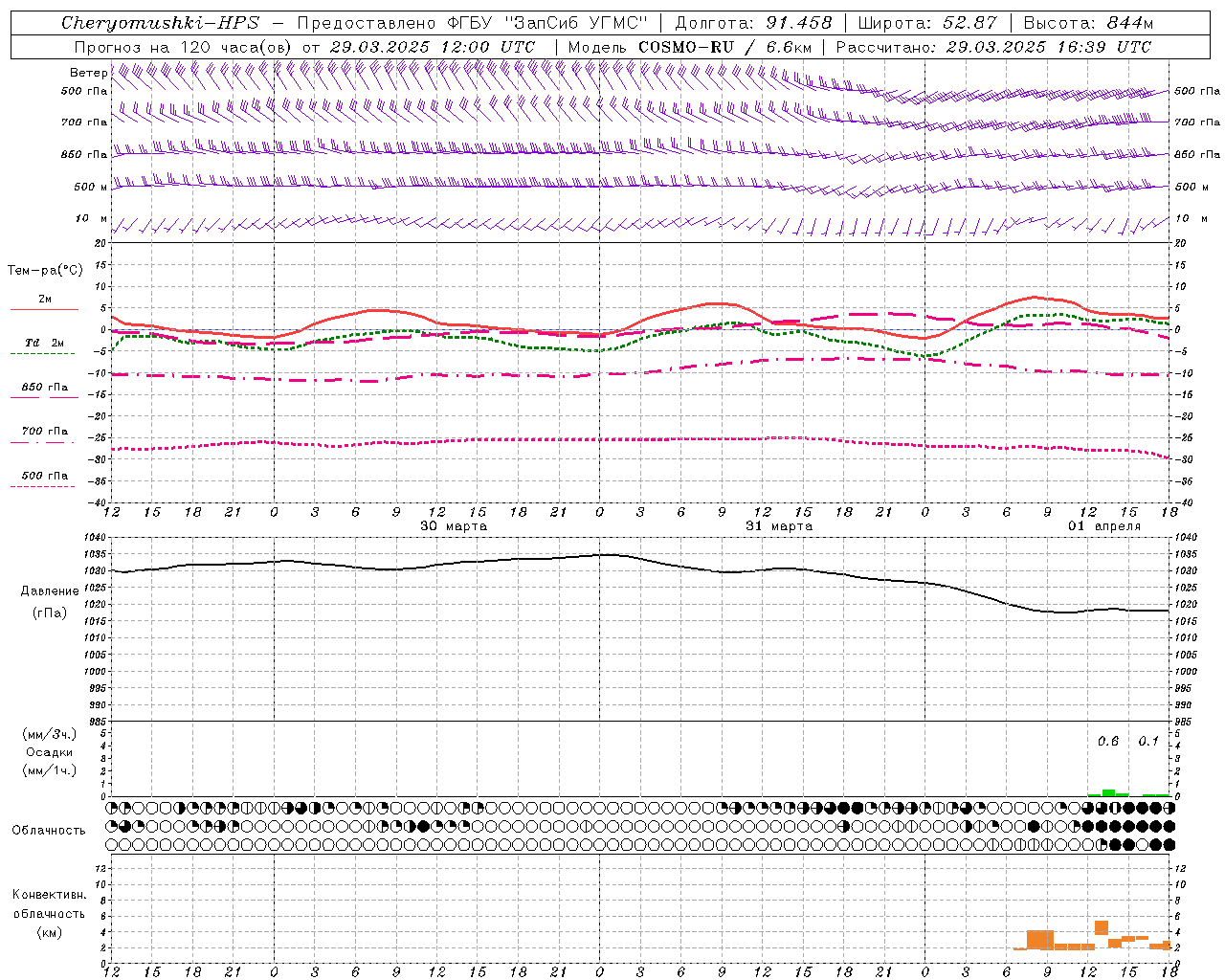This screenshot has height=980, width=1225.
Task: Click the Cheryomushki-HPS station title
Action: point(160,23)
